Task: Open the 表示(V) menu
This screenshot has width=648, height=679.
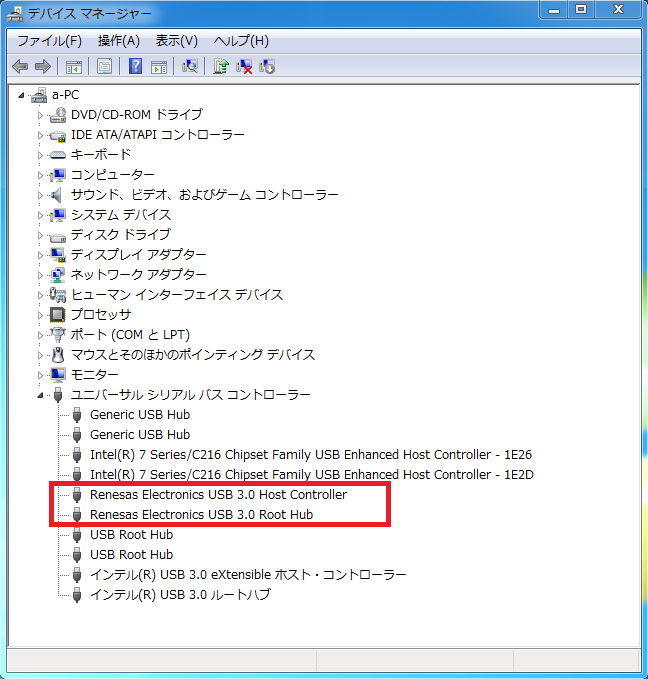Action: pos(176,41)
